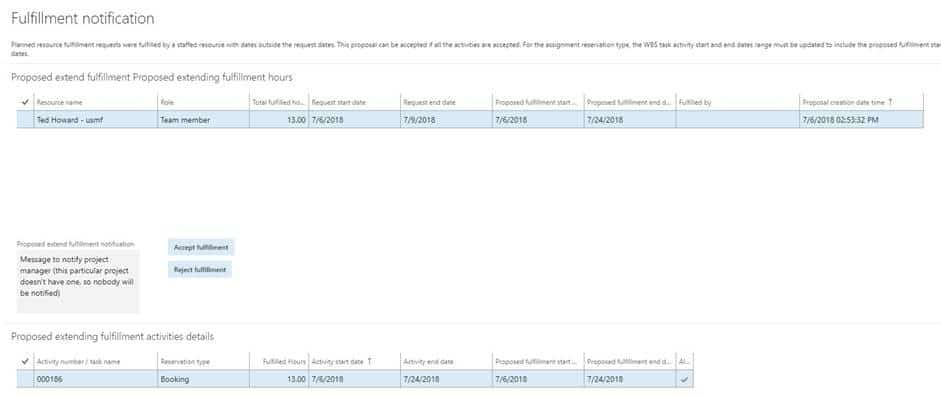Click the Ted Howard - usmf cell
Viewport: 941px width, 397px height.
[x=95, y=119]
